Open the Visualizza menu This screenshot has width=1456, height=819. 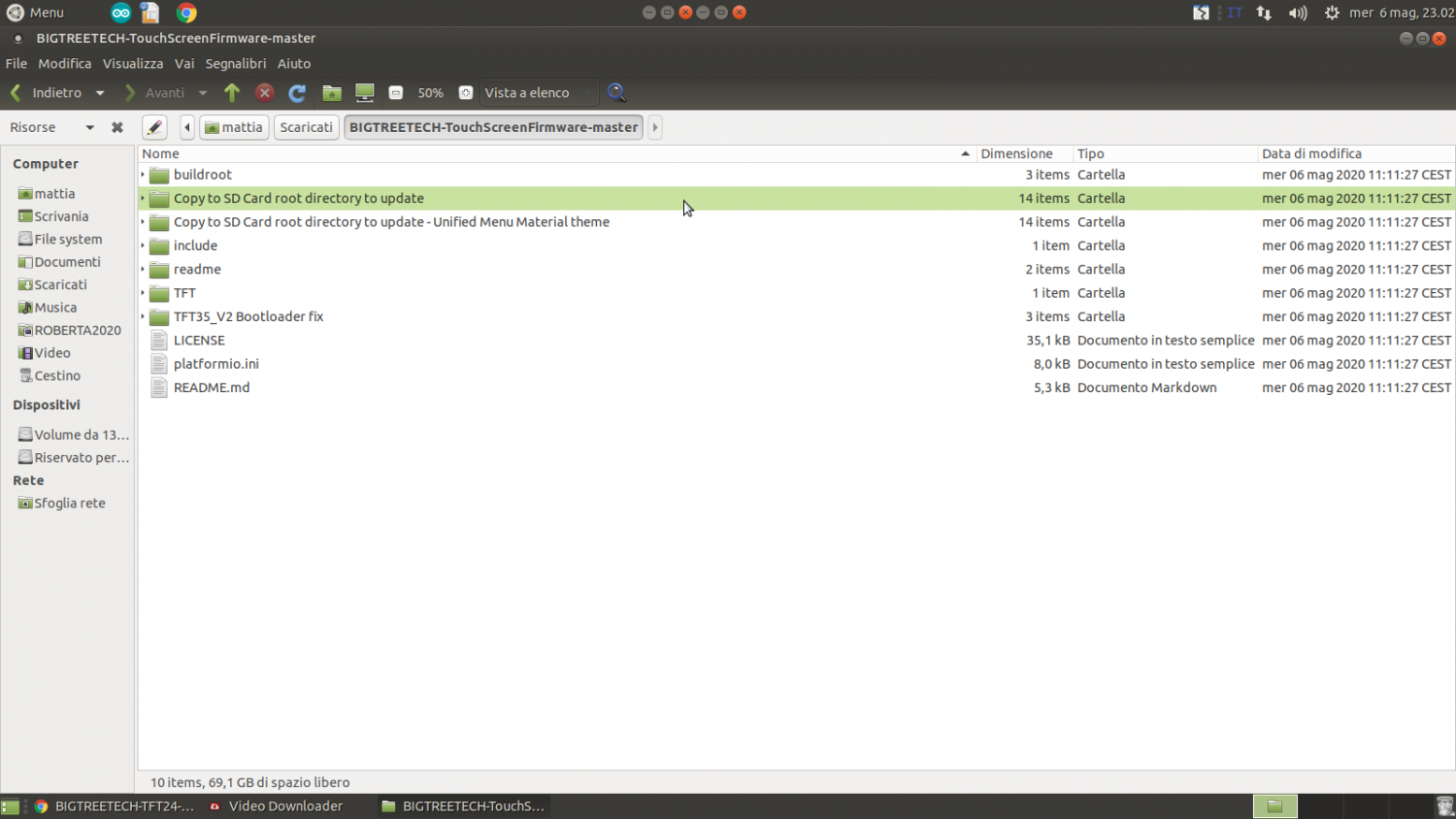[x=133, y=63]
